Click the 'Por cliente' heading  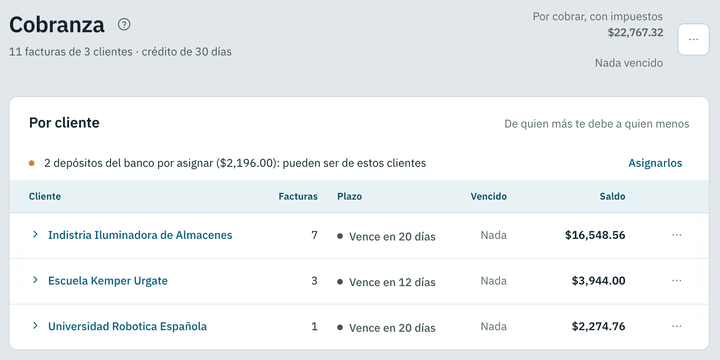[64, 123]
